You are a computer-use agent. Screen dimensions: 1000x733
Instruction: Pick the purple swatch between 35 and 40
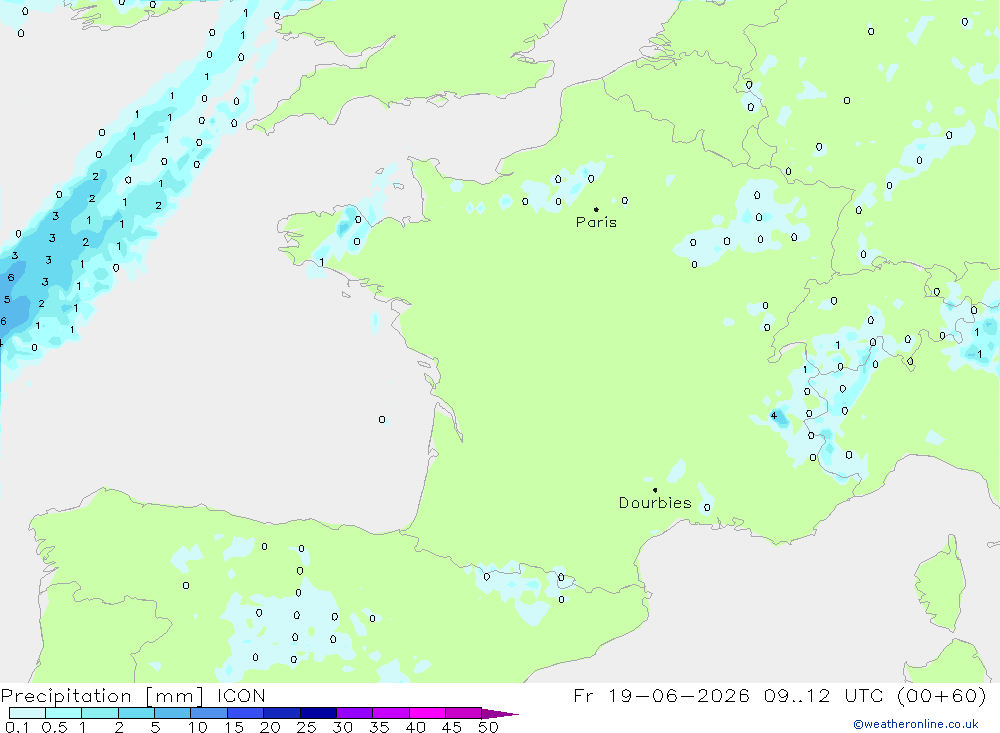(391, 713)
